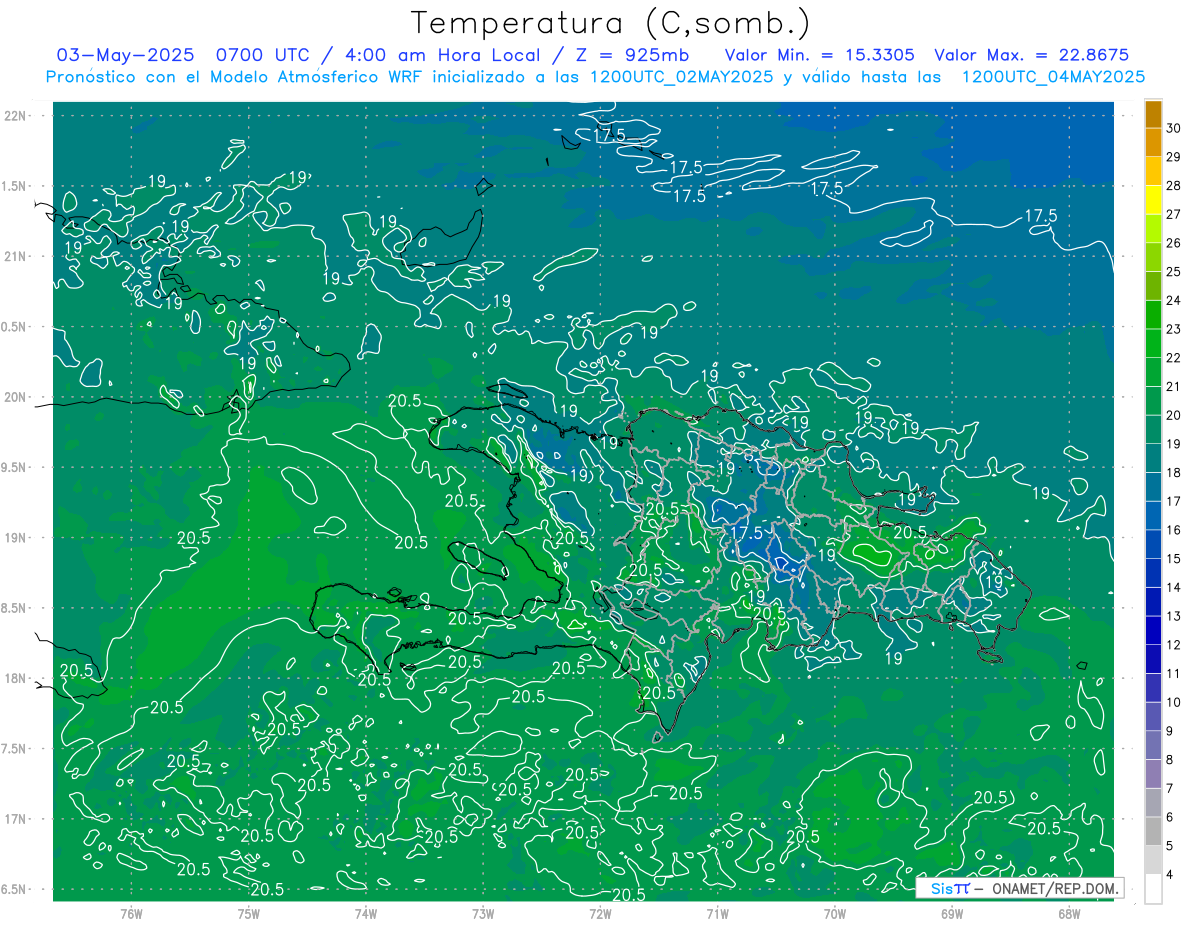Click the "75W" longitude label
This screenshot has width=1200, height=927.
248,913
